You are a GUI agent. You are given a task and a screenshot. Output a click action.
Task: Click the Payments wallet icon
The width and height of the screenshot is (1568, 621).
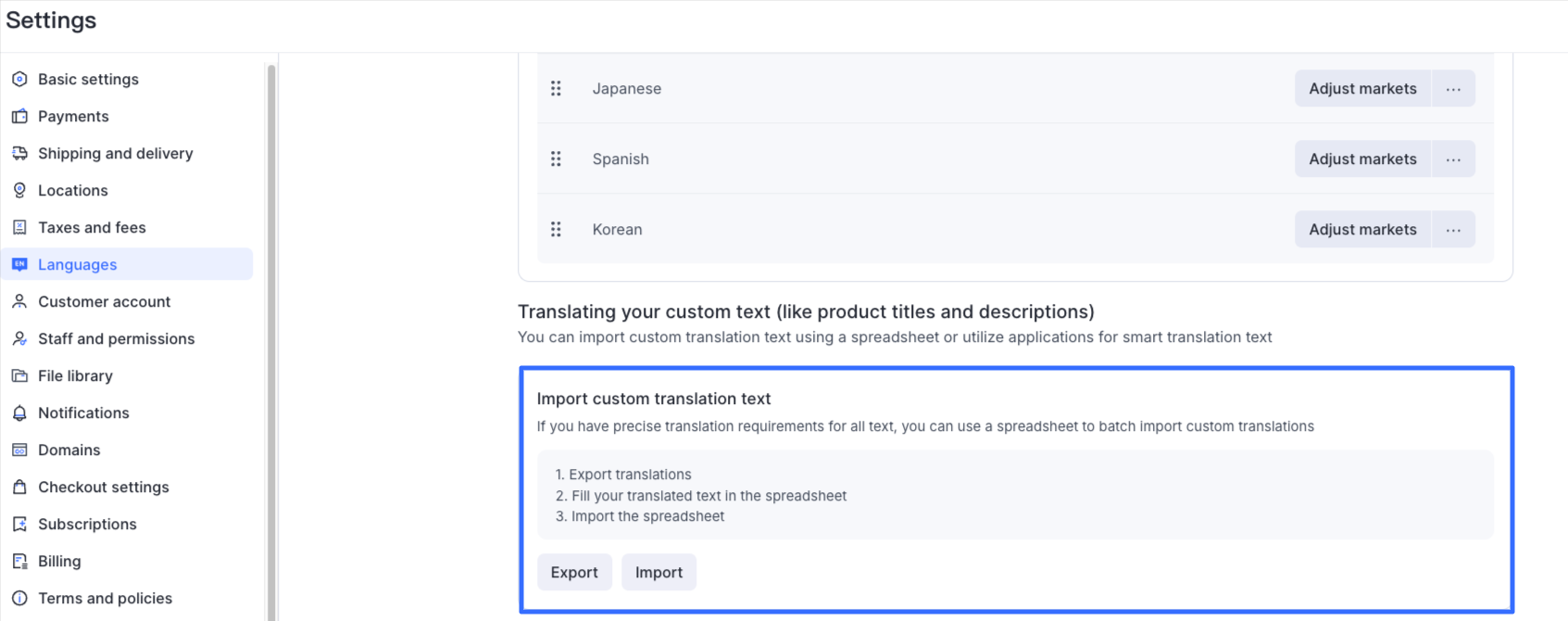coord(19,117)
